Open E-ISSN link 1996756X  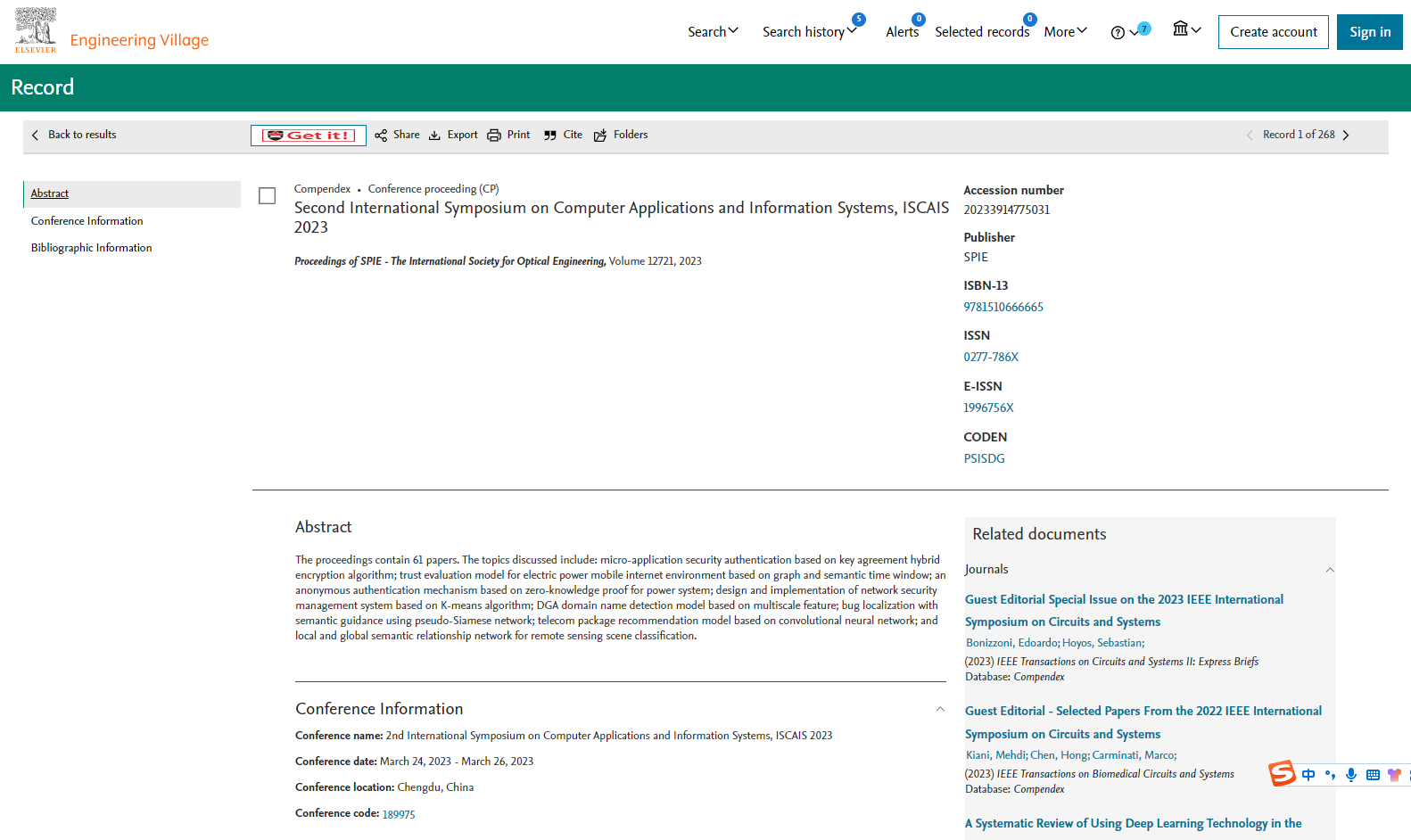[x=988, y=408]
